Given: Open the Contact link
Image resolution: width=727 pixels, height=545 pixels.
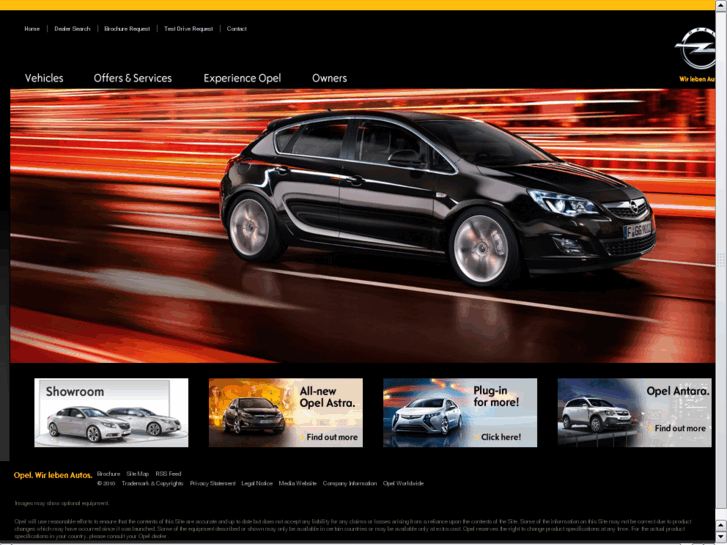Looking at the screenshot, I should (x=236, y=29).
